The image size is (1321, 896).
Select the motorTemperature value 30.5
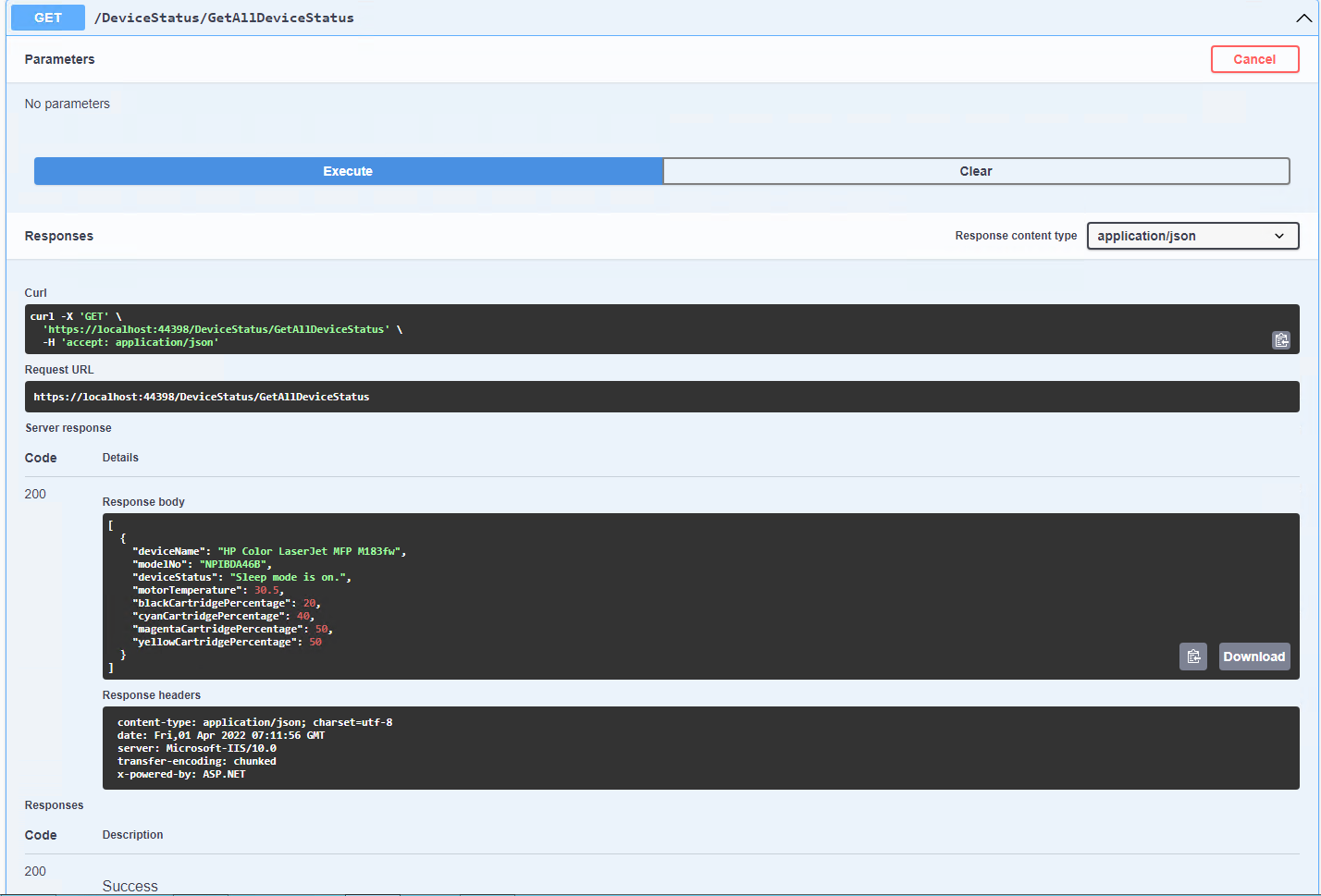click(x=266, y=590)
